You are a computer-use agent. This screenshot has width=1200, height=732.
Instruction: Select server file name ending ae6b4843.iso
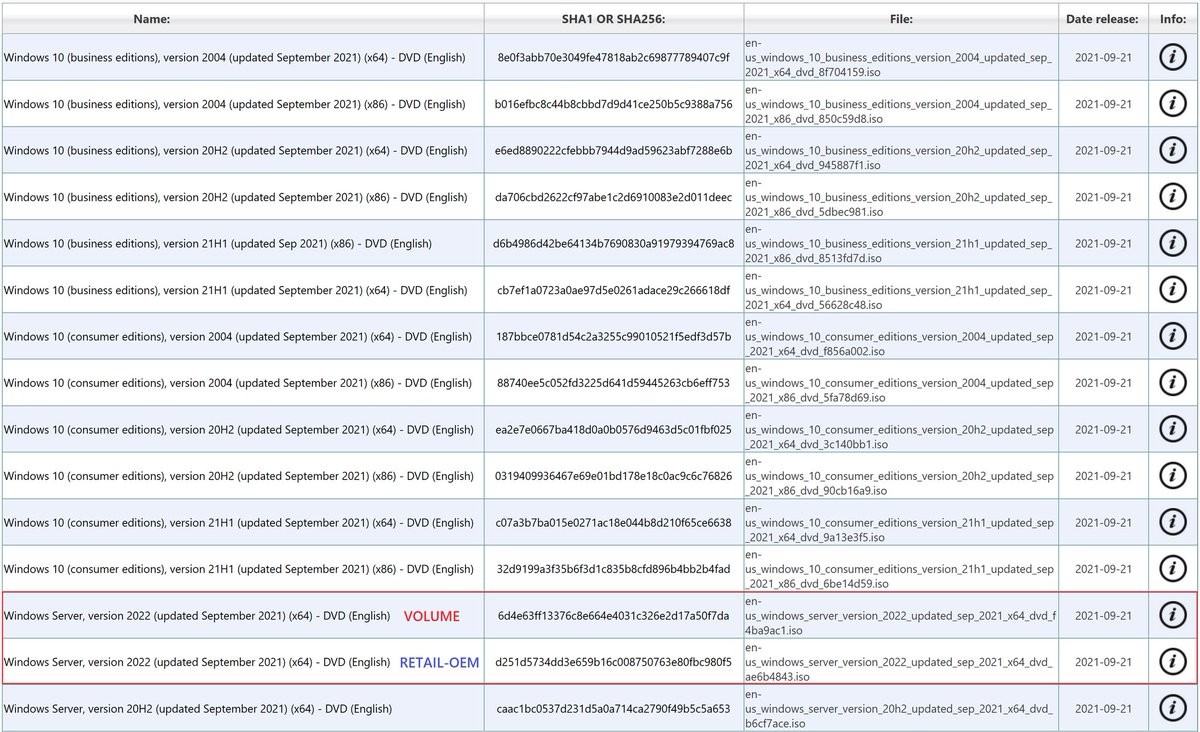coord(900,662)
